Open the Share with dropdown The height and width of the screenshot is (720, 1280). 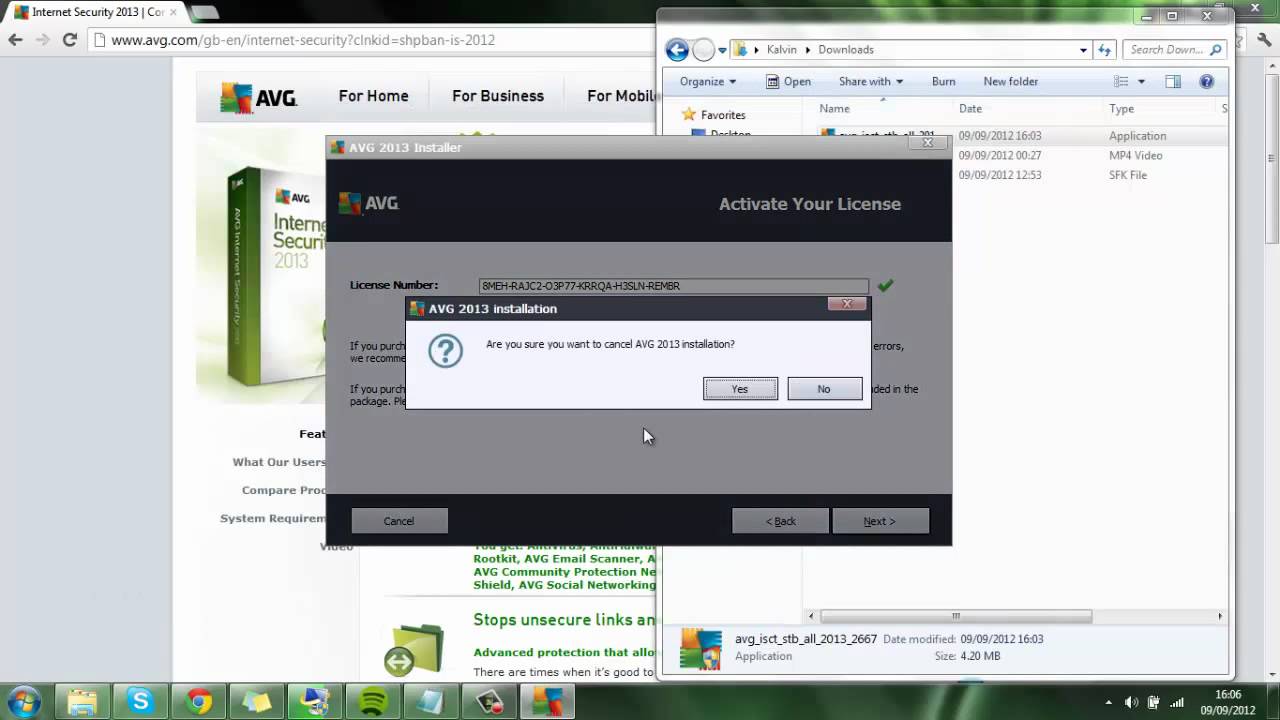[x=870, y=82]
